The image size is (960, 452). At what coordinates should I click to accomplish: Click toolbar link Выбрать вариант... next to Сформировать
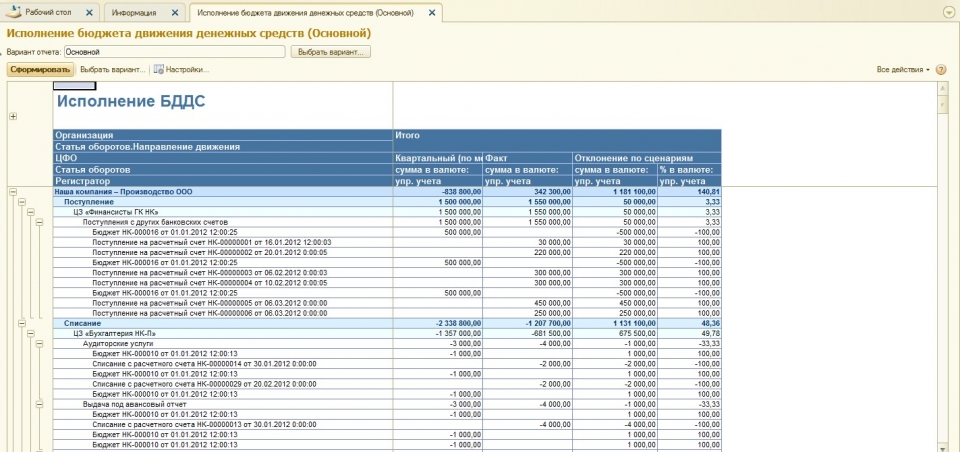(113, 70)
